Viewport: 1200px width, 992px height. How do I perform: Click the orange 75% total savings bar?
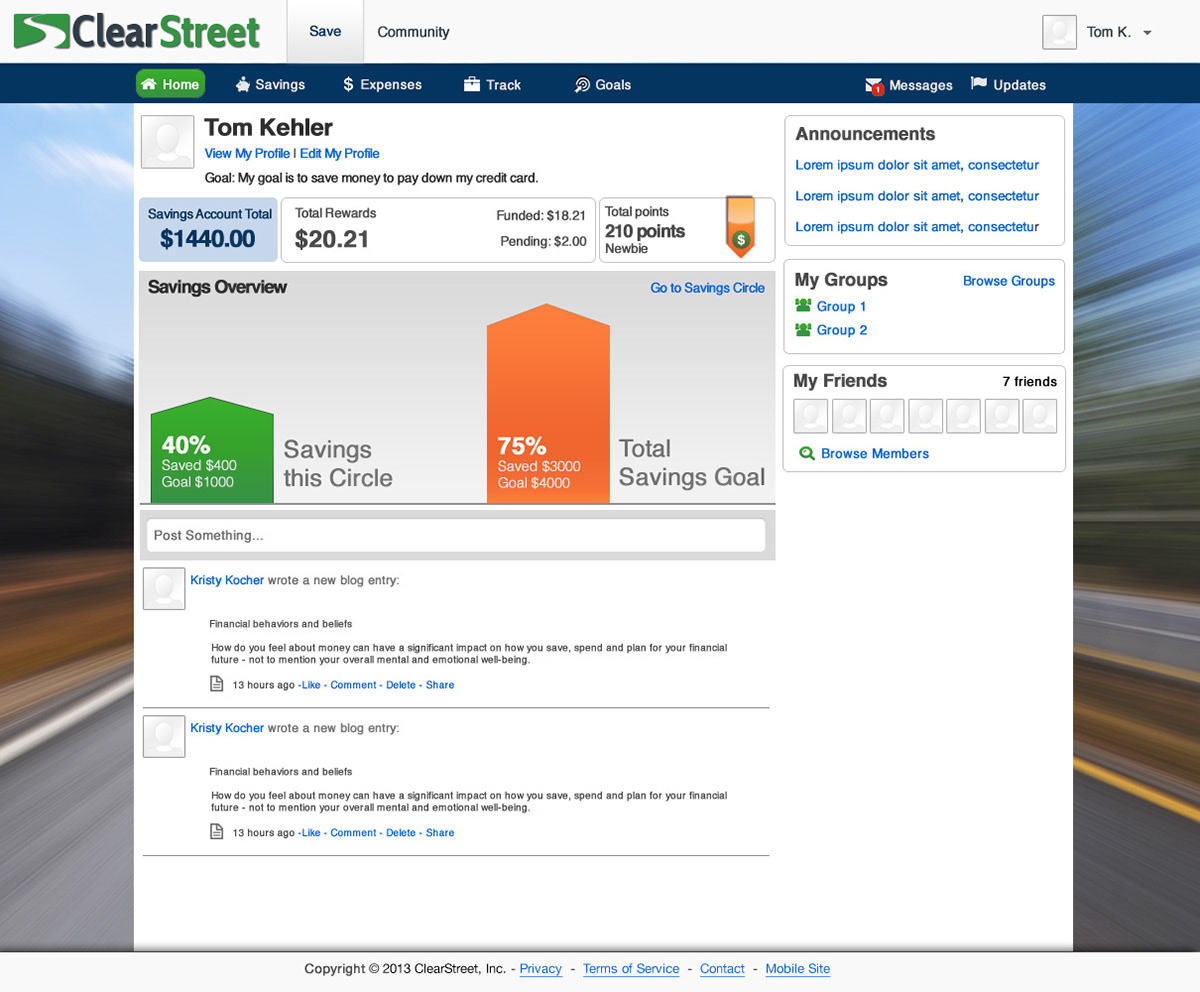[x=548, y=403]
